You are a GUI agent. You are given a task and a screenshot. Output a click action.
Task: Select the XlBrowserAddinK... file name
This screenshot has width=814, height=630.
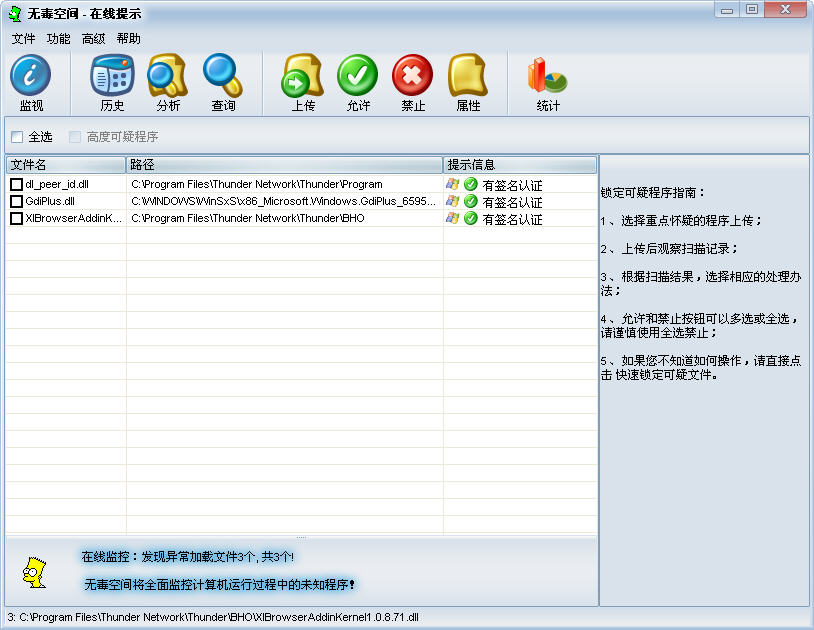74,218
